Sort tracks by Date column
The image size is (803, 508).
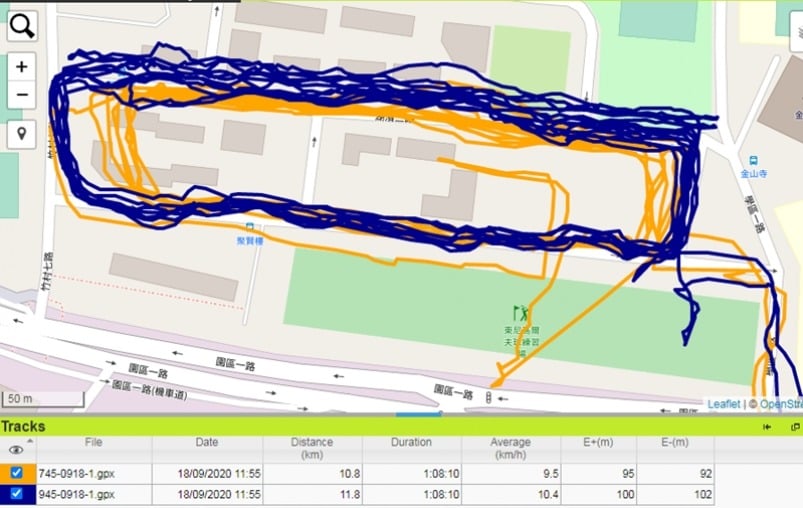coord(207,442)
